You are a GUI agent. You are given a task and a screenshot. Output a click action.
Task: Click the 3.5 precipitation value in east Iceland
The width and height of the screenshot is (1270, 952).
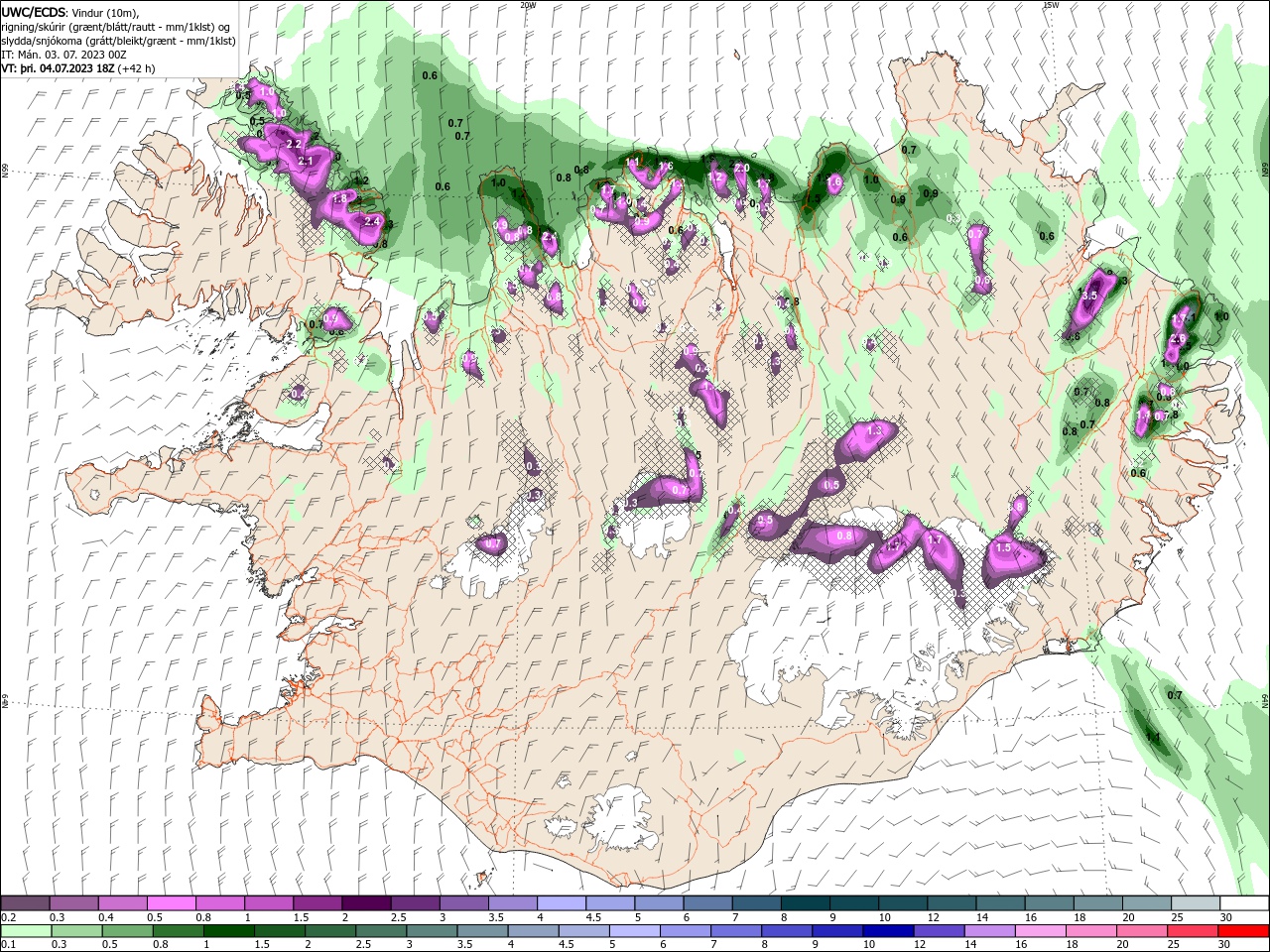pyautogui.click(x=1087, y=296)
